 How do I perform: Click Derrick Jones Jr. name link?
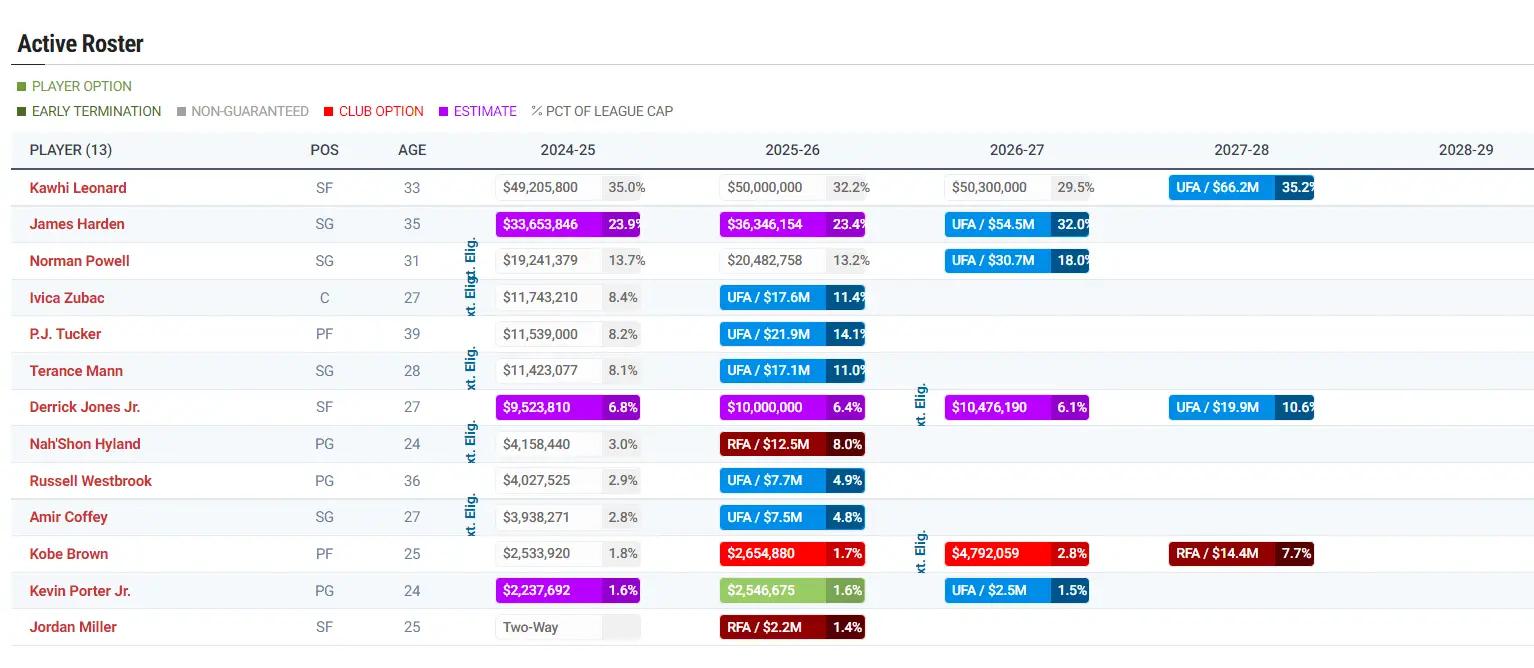(x=85, y=407)
